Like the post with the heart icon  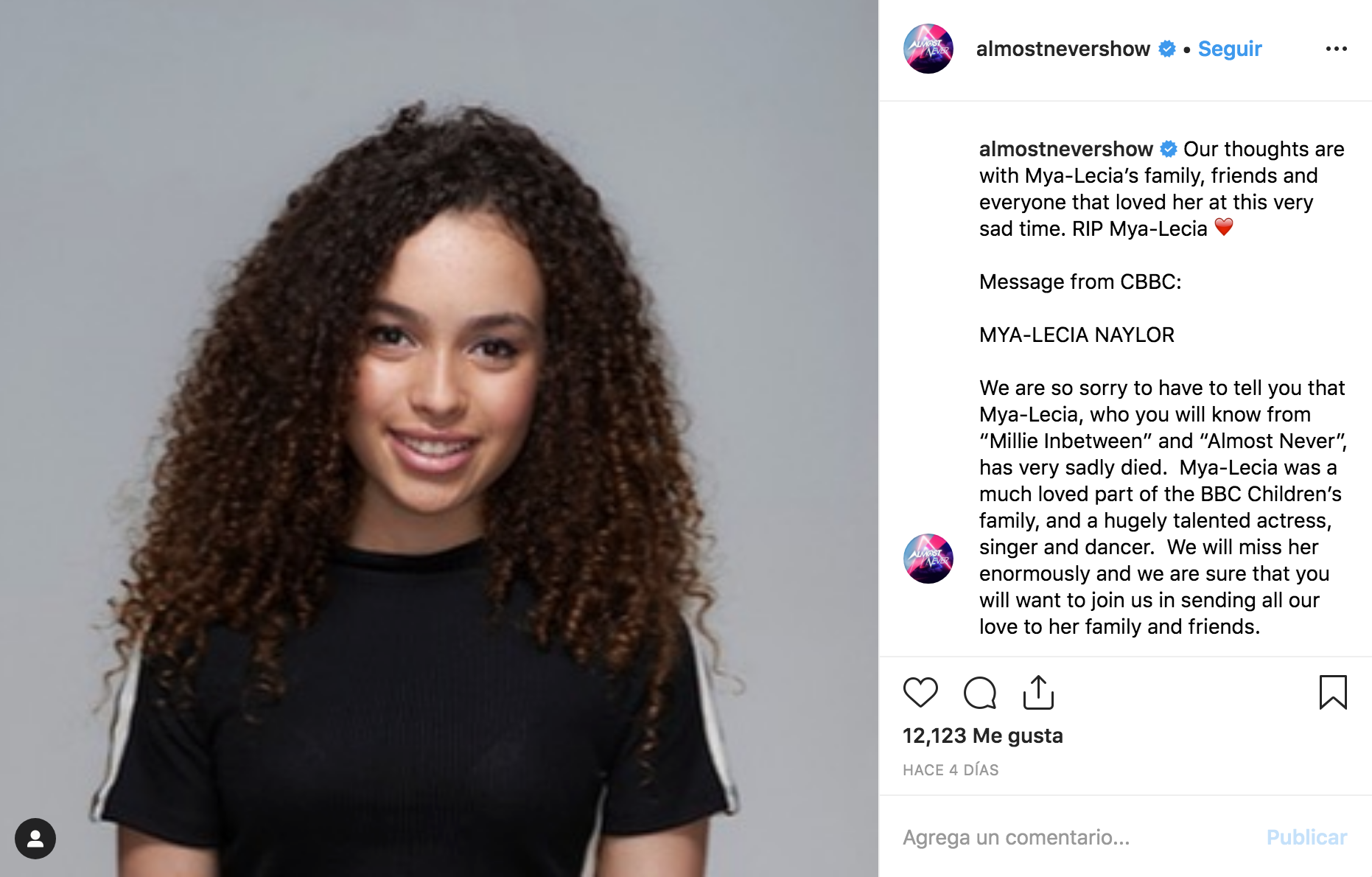[x=920, y=692]
